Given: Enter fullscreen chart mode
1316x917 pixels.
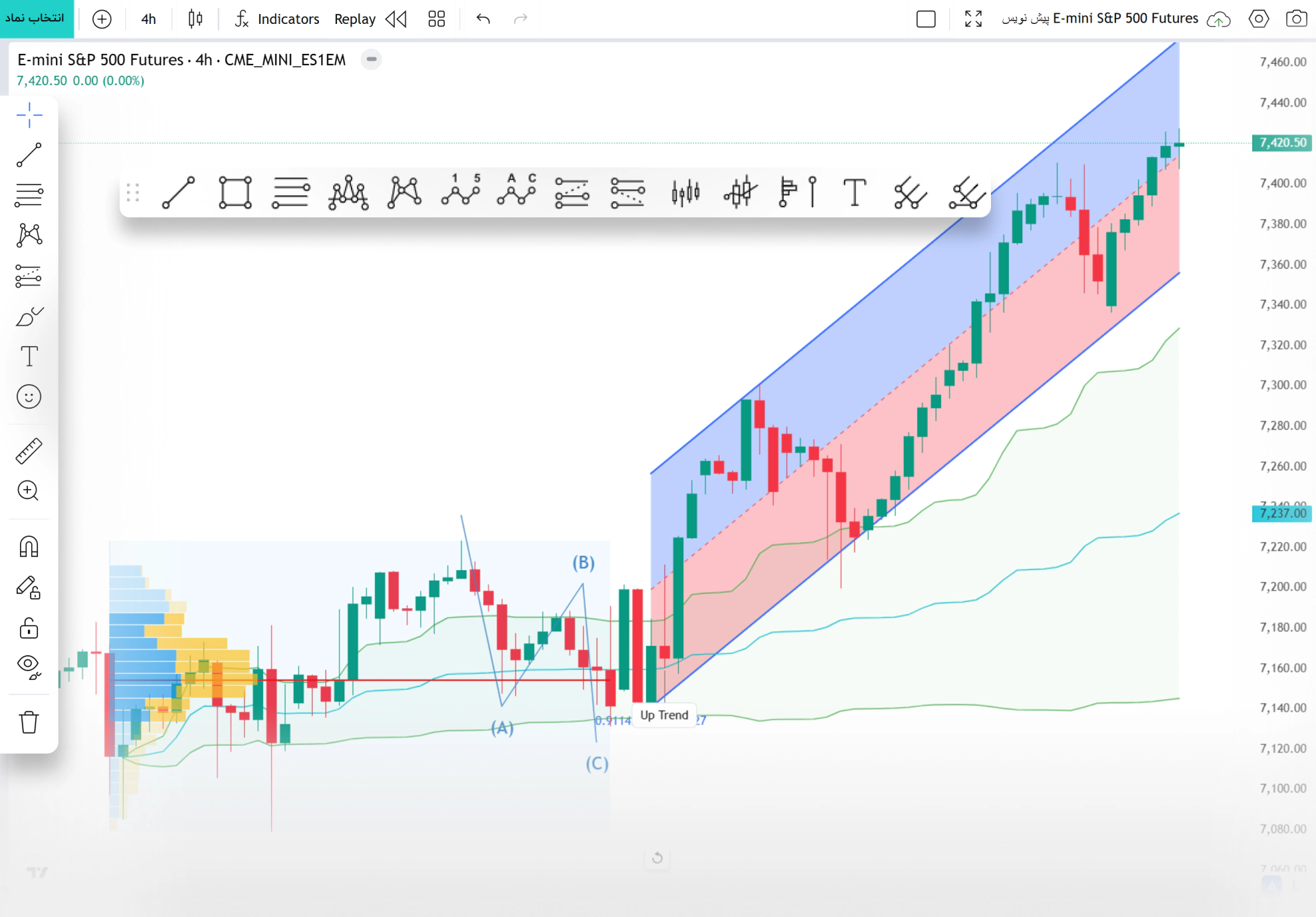Looking at the screenshot, I should point(973,19).
